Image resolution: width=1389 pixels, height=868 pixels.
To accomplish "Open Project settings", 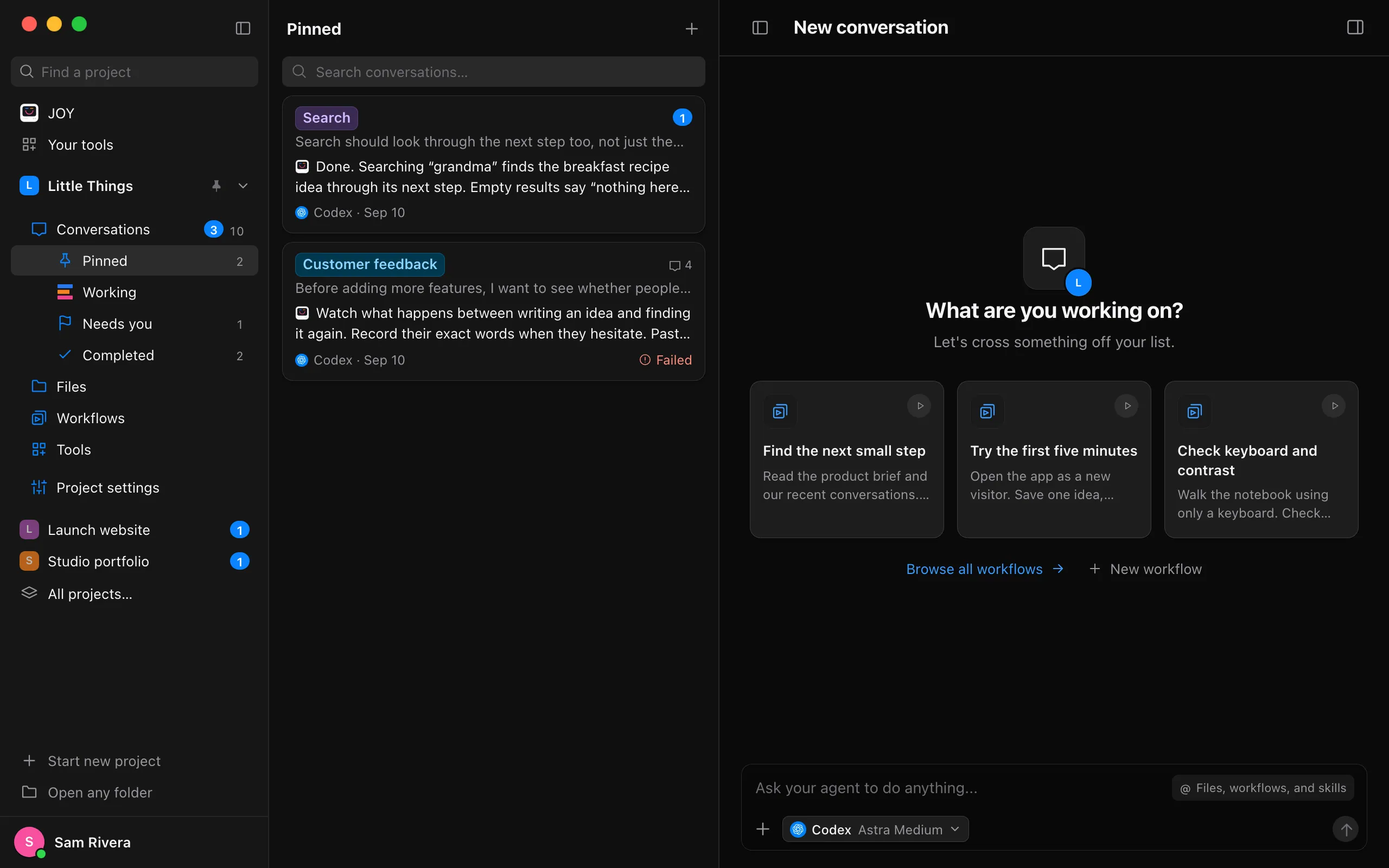I will [x=135, y=487].
